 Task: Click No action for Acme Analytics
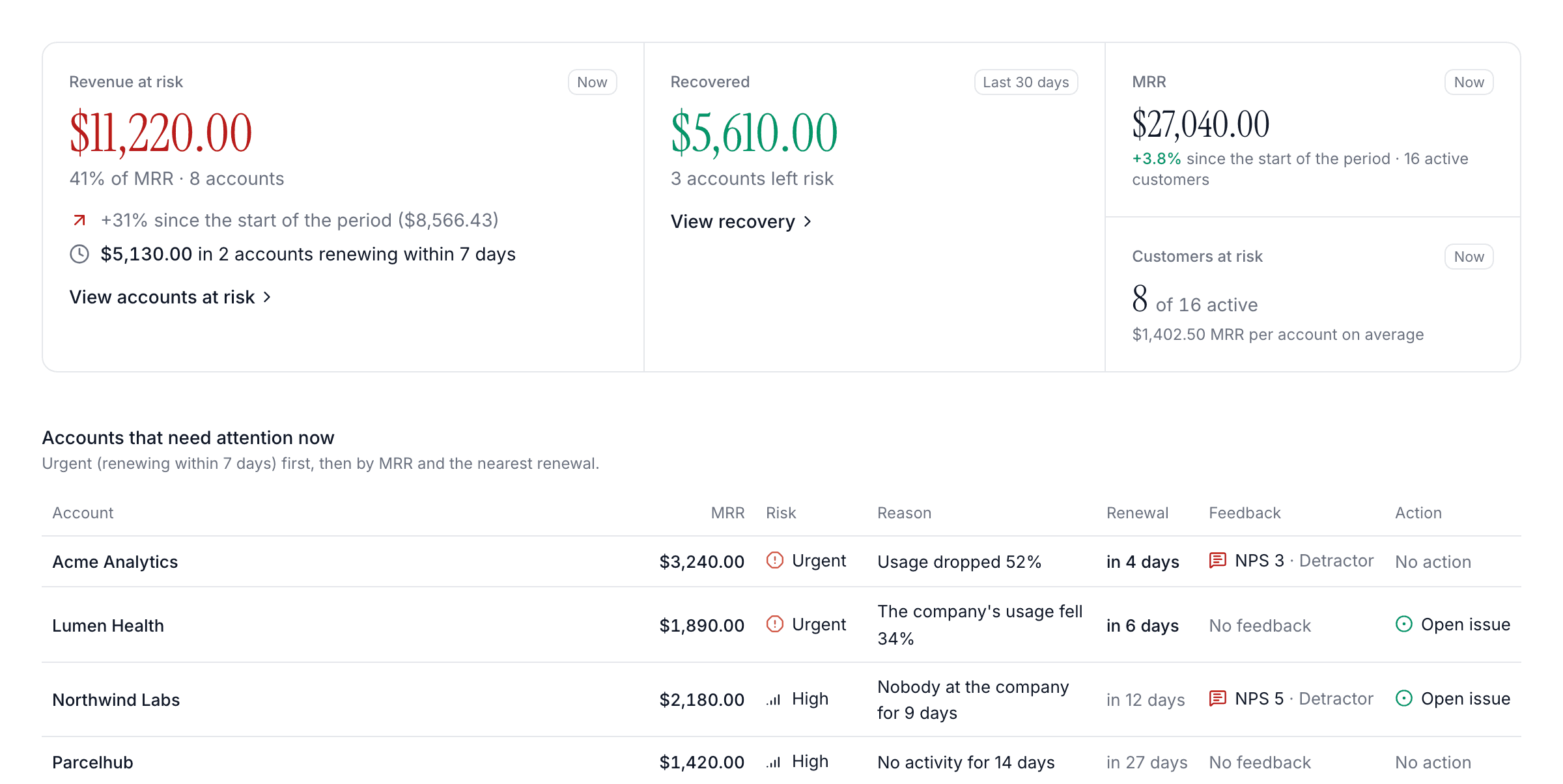1433,562
